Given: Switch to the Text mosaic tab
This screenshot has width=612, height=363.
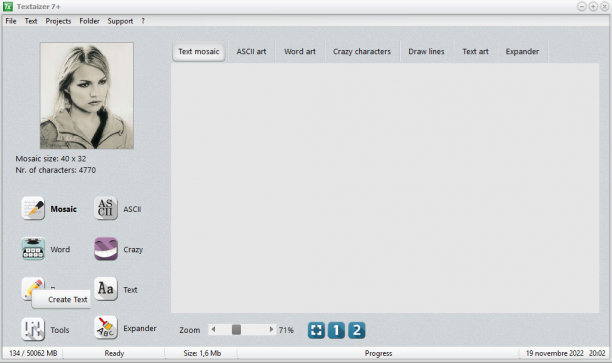Looking at the screenshot, I should point(199,52).
